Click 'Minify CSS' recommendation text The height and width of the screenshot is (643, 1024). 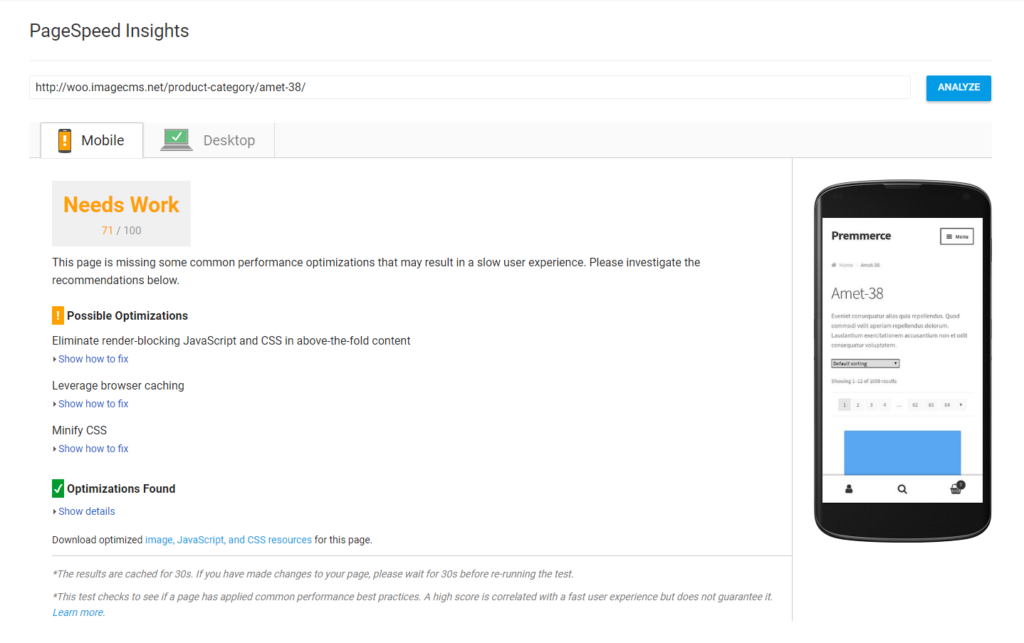point(79,431)
